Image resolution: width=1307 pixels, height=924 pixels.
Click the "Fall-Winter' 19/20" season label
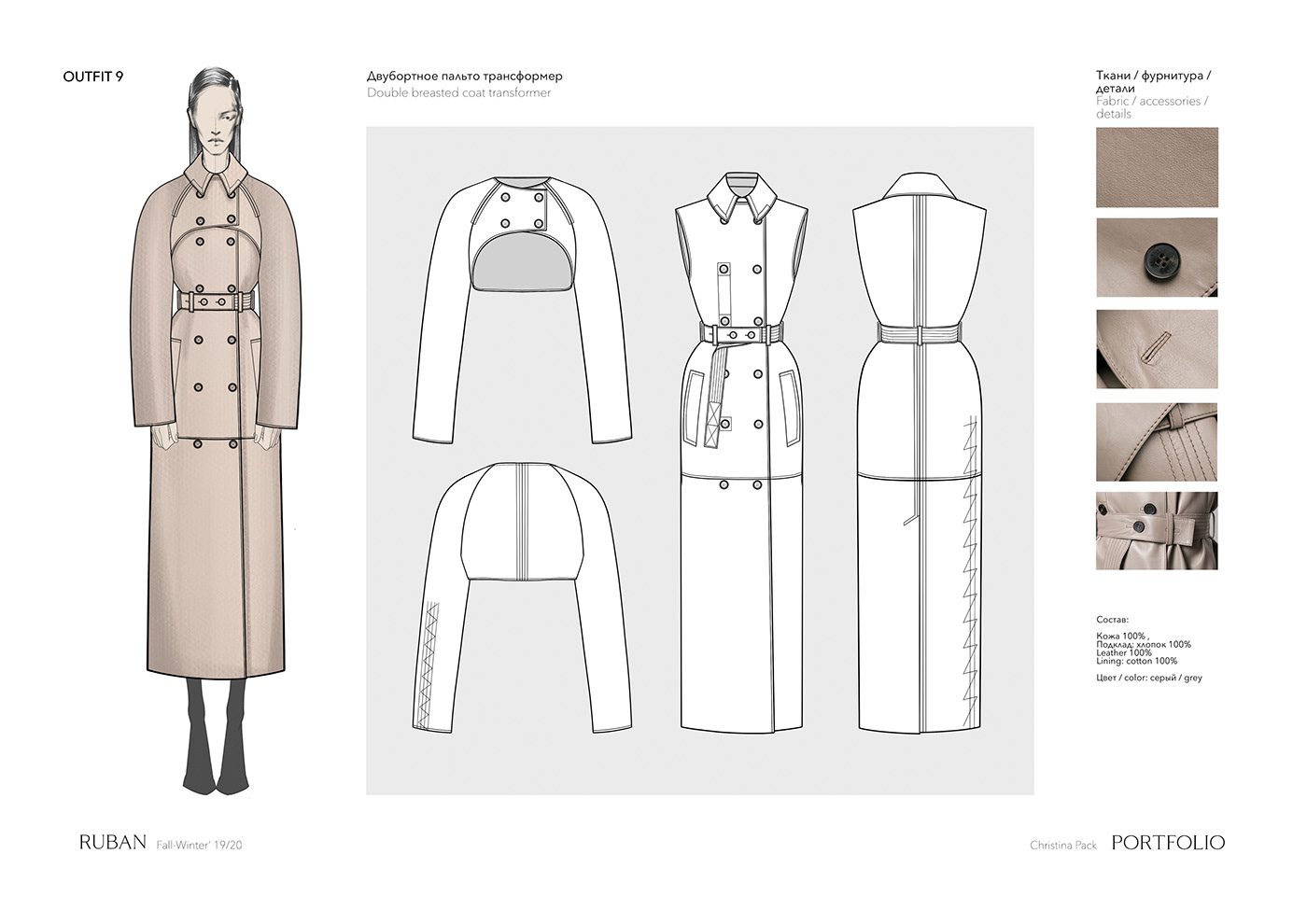[200, 845]
